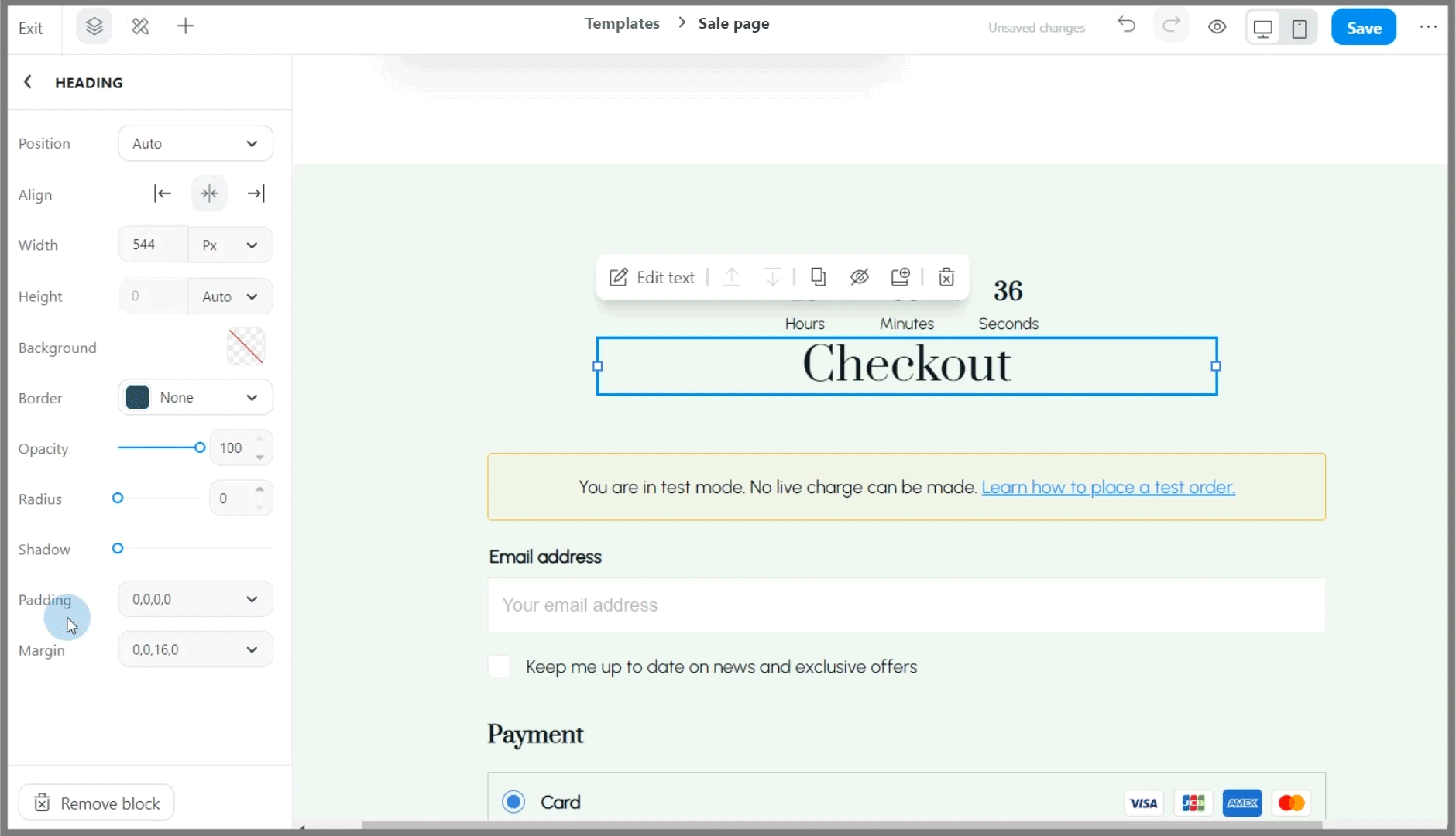
Task: Delete block from floating toolbar
Action: (946, 277)
